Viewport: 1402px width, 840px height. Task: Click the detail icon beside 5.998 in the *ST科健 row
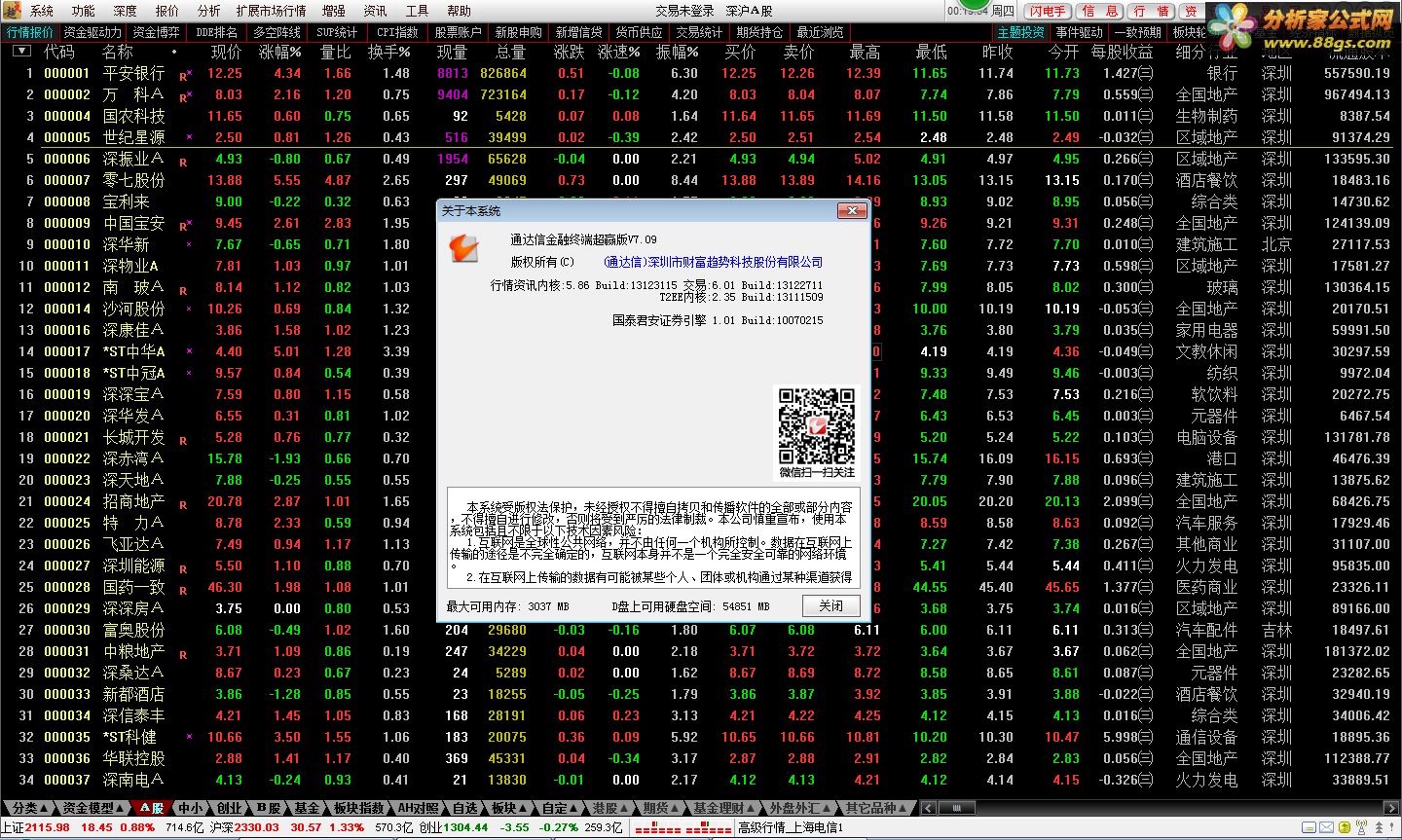tap(1146, 737)
